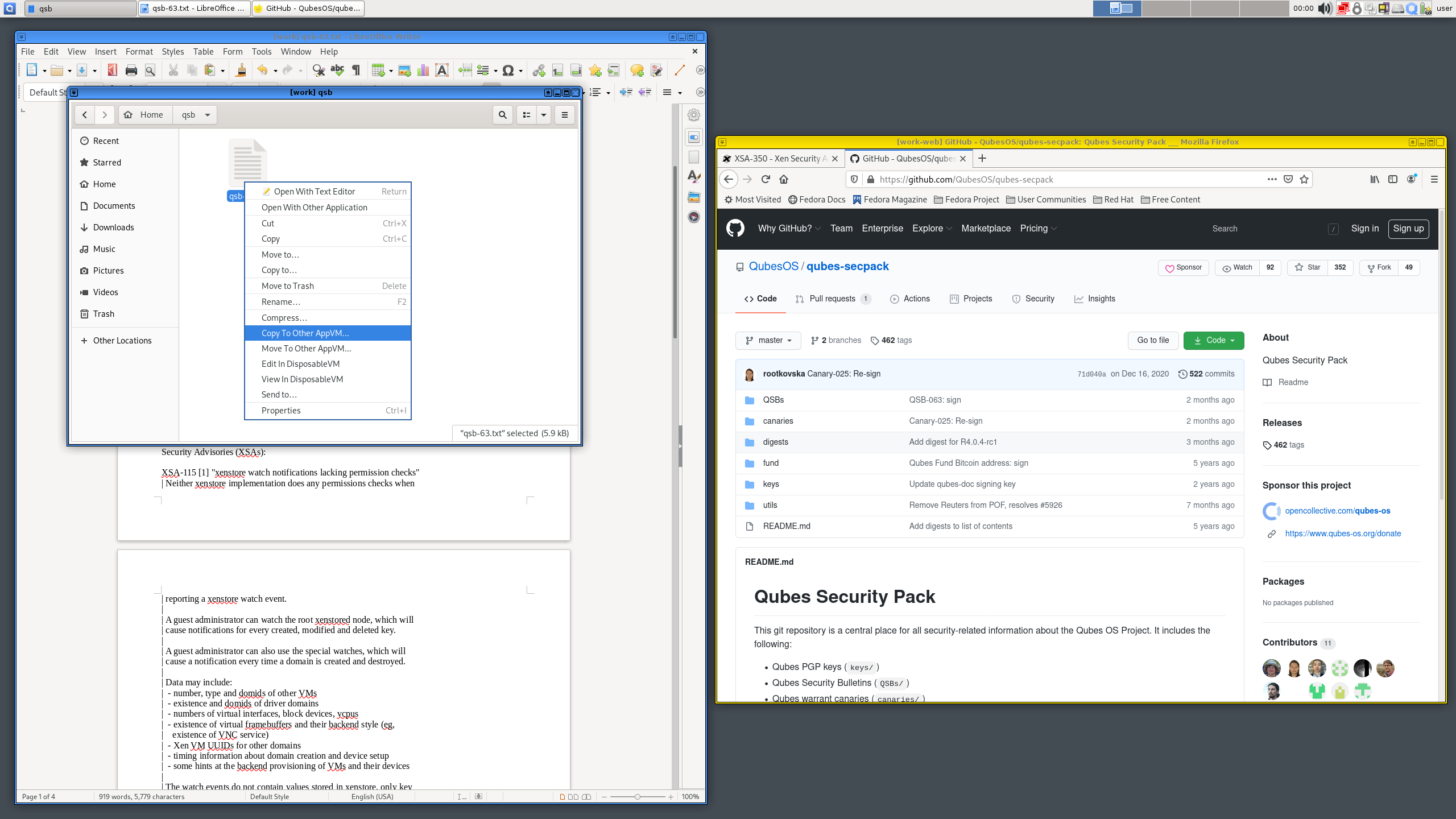Open the QSBs folder in the repository
The height and width of the screenshot is (819, 1456).
coord(773,400)
